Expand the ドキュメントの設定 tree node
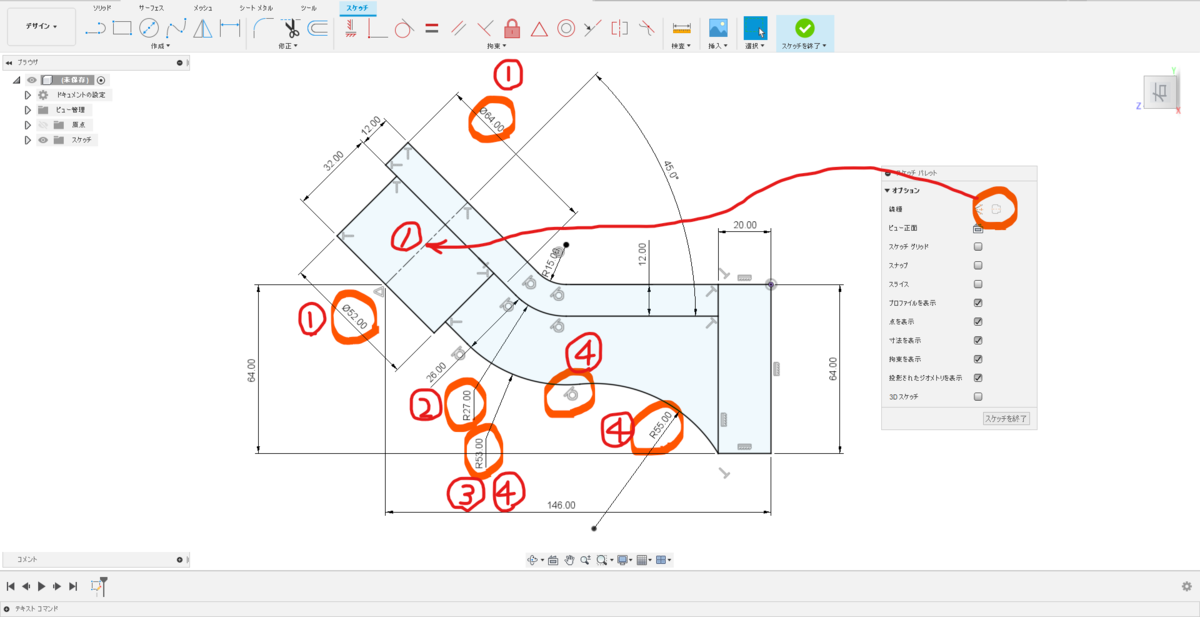1200x617 pixels. pos(28,95)
